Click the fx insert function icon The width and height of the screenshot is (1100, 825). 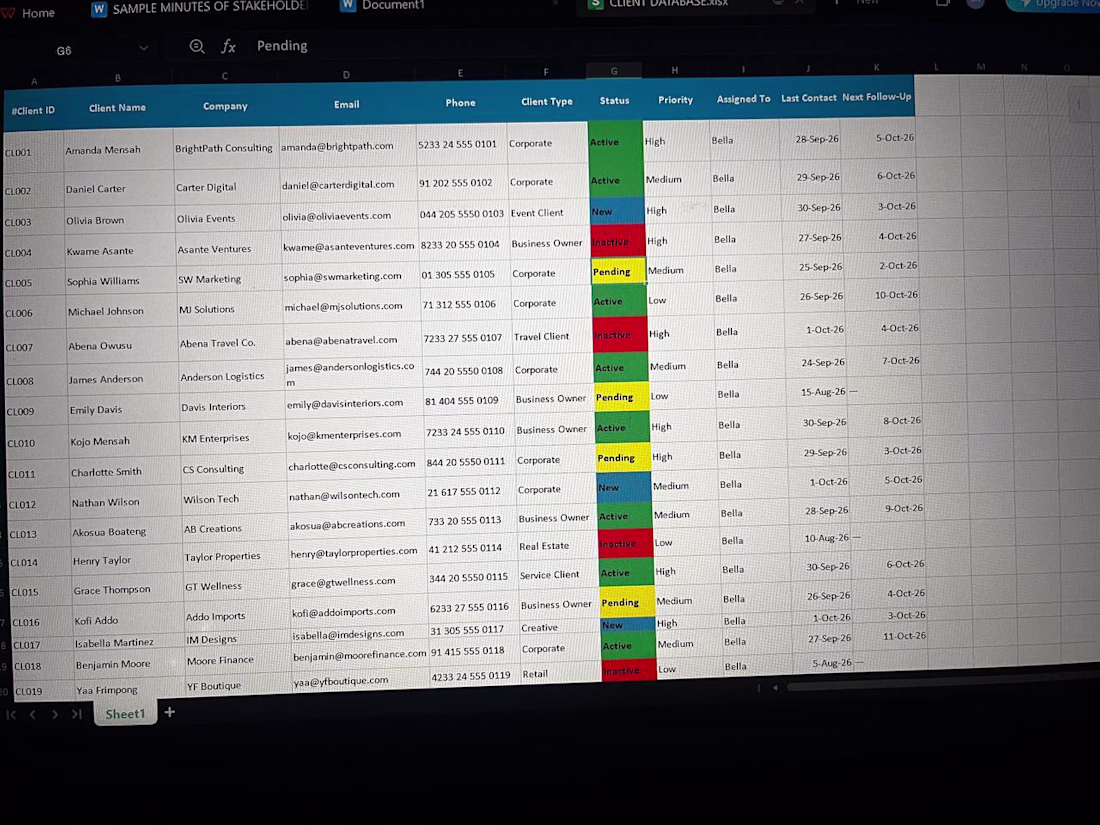point(228,46)
